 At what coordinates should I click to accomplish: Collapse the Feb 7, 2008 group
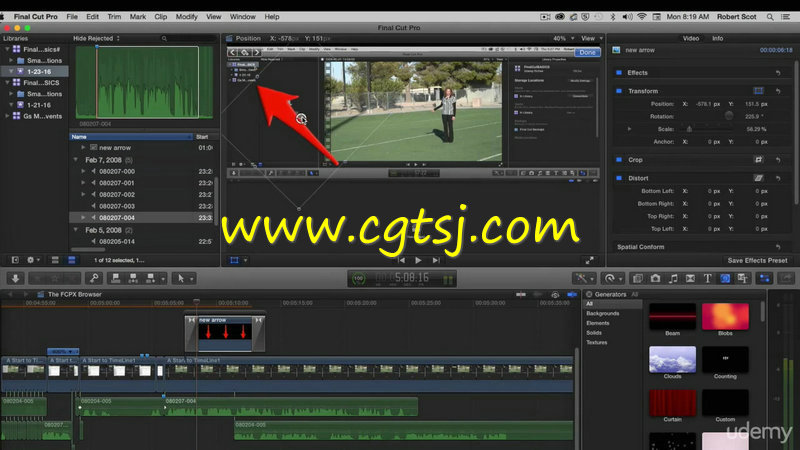pyautogui.click(x=76, y=160)
